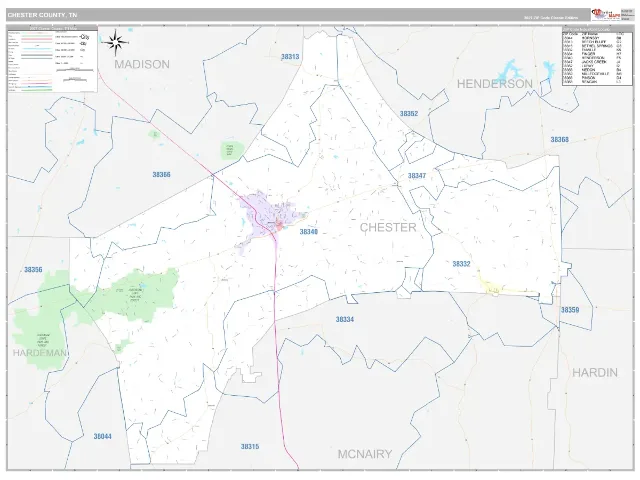
Task: Click the purple Henderson city area
Action: (x=269, y=218)
